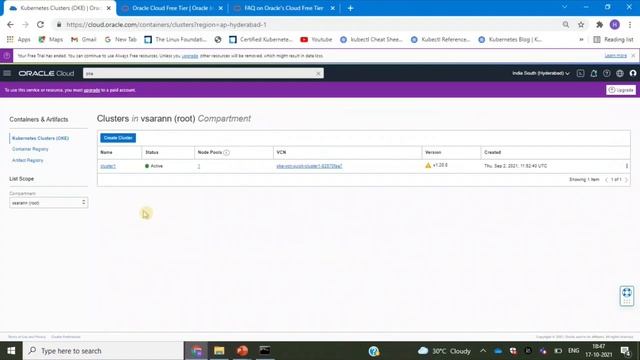The width and height of the screenshot is (640, 360).
Task: Select Artifact Registry in the sidebar
Action: [x=28, y=160]
